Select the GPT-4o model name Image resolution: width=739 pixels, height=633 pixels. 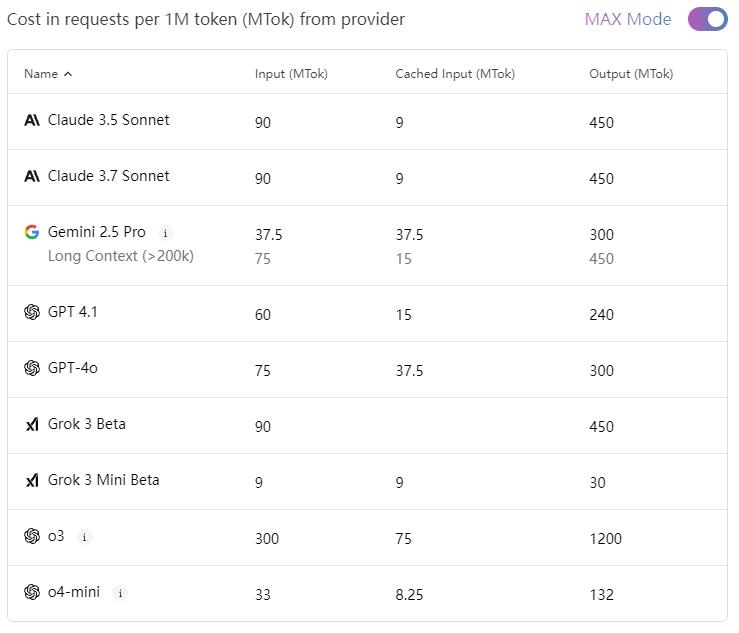point(73,368)
